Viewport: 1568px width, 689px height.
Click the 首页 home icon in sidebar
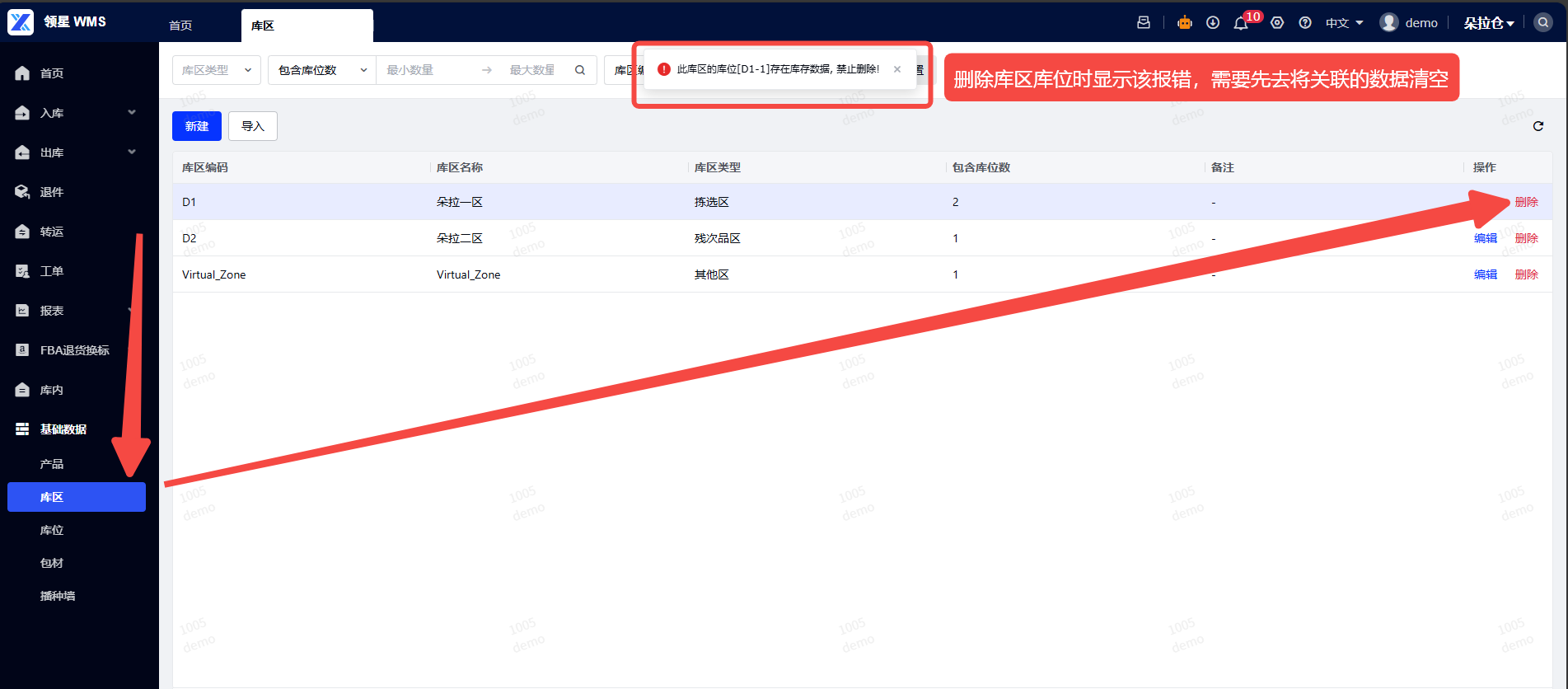click(x=22, y=73)
